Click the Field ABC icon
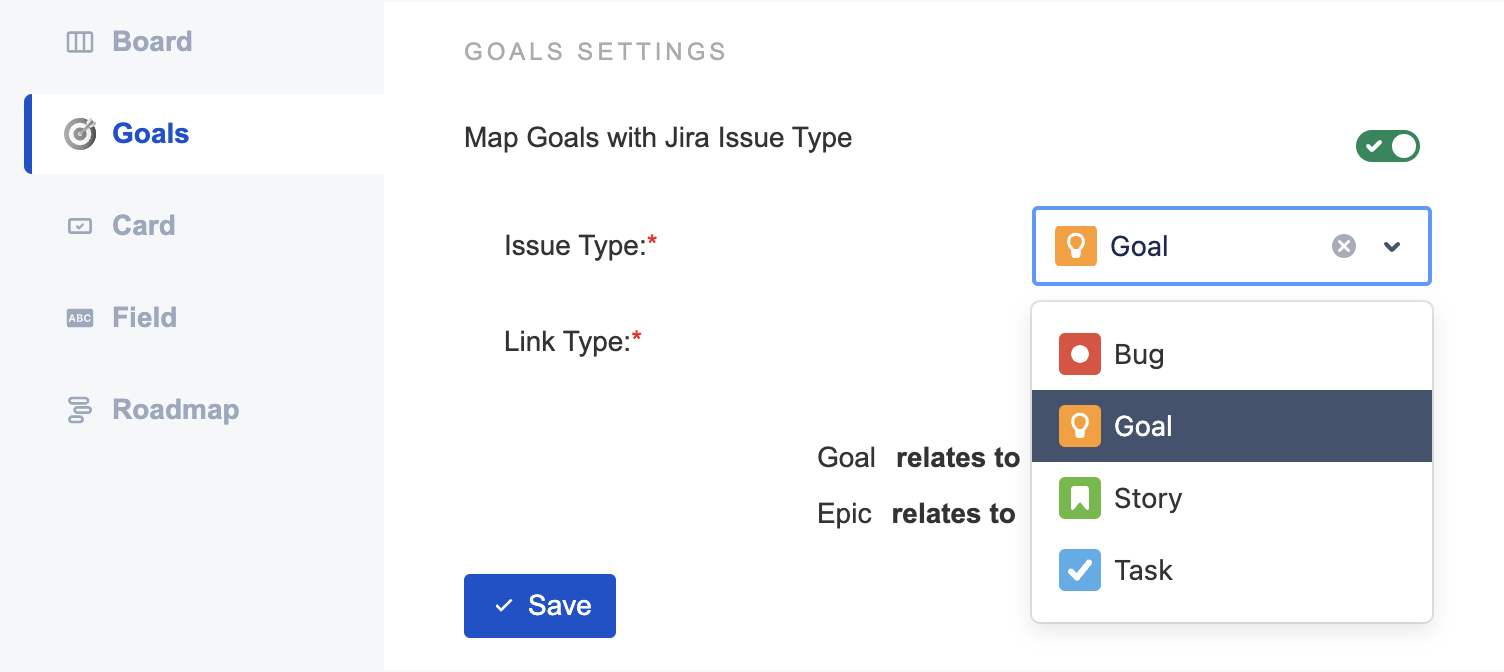1504x672 pixels. 80,318
